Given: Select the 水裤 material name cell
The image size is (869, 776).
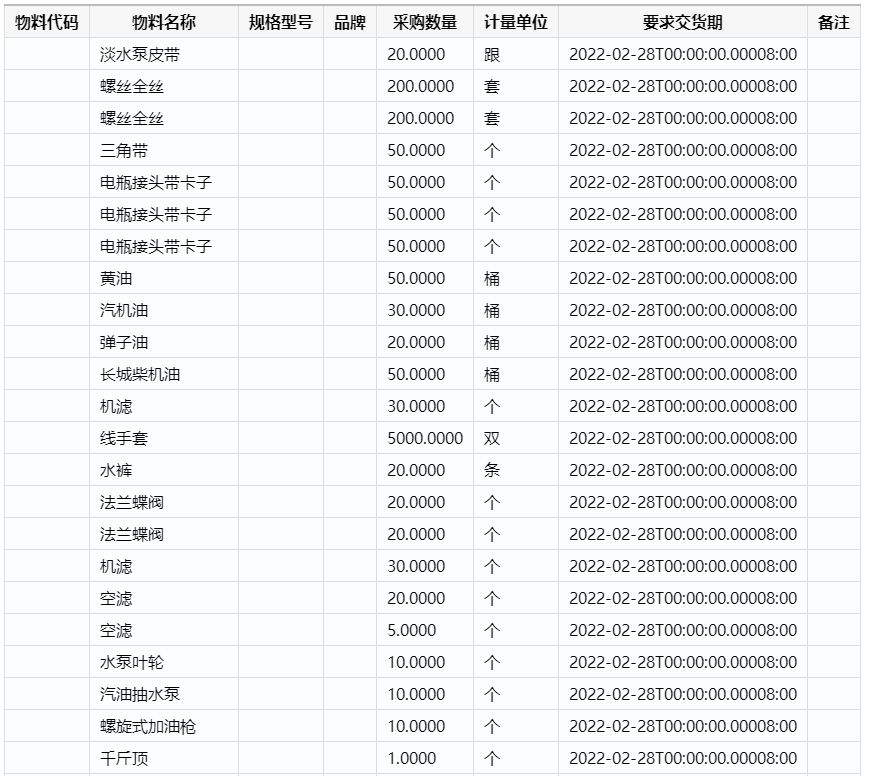Looking at the screenshot, I should 164,471.
